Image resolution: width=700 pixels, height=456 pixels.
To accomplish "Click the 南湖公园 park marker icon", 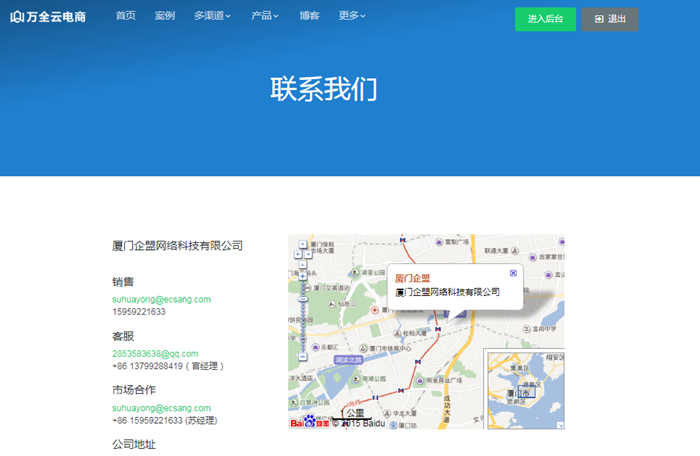I will [356, 379].
